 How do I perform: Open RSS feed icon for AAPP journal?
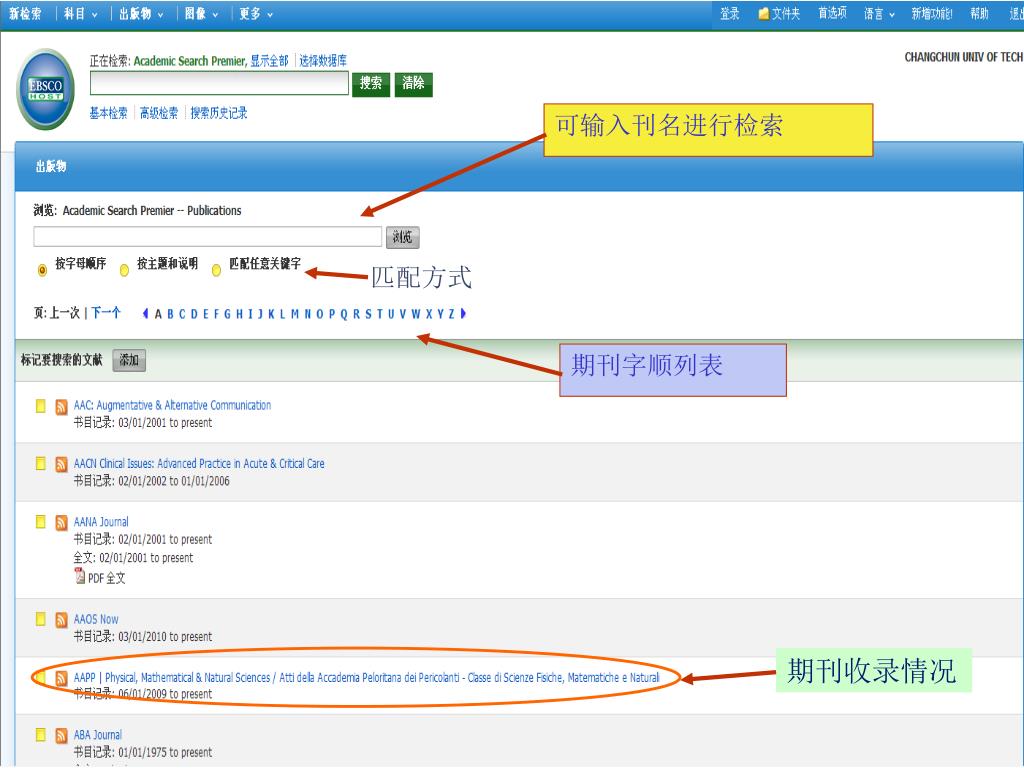[61, 678]
